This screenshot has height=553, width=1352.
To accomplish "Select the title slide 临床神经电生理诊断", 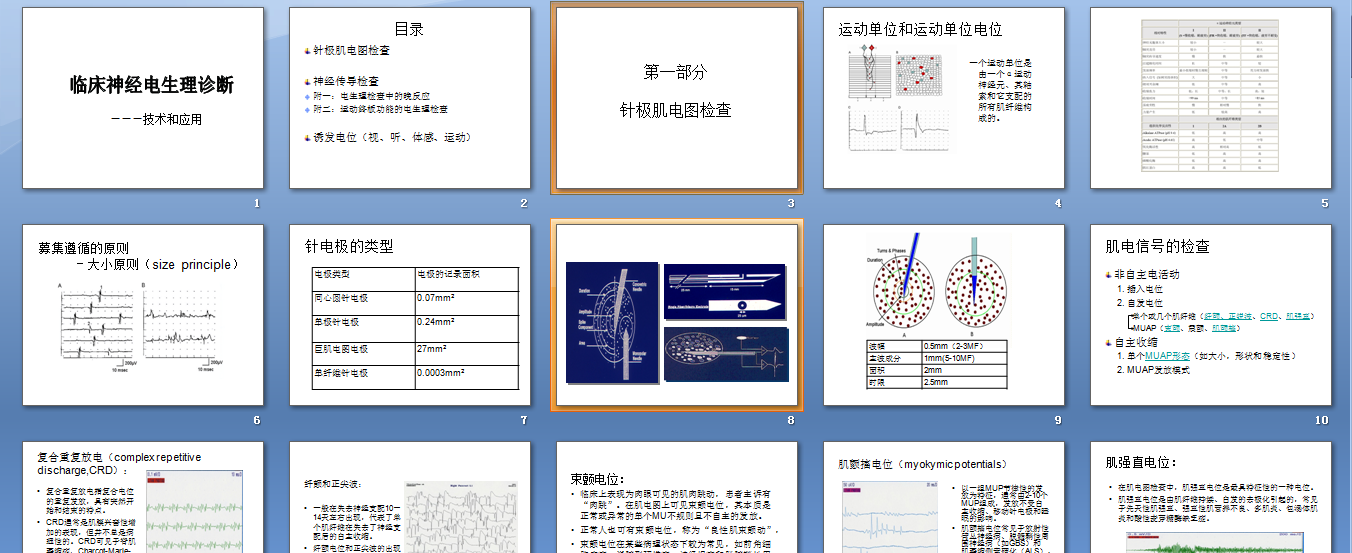I will [x=141, y=98].
